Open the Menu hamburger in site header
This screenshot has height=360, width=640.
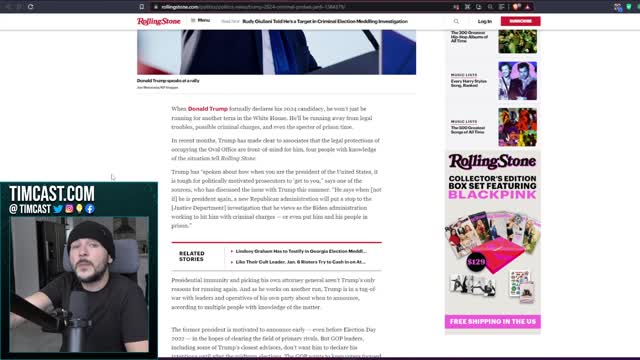point(200,20)
